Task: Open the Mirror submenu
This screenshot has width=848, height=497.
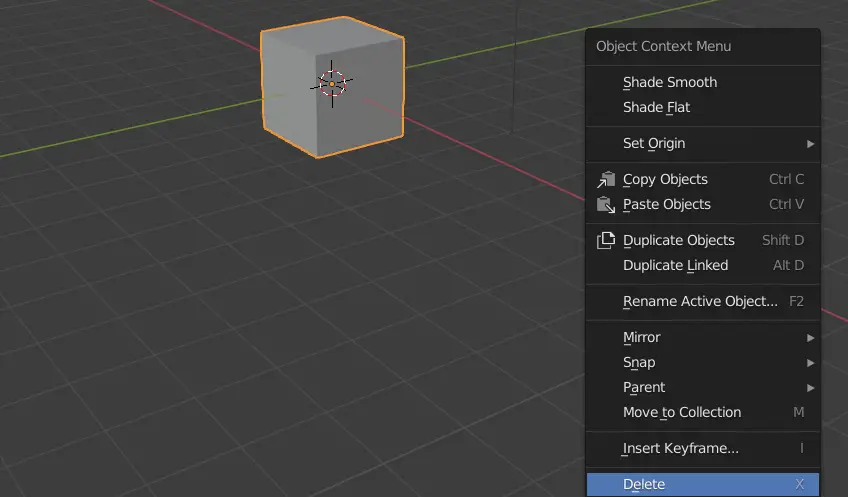Action: point(703,337)
